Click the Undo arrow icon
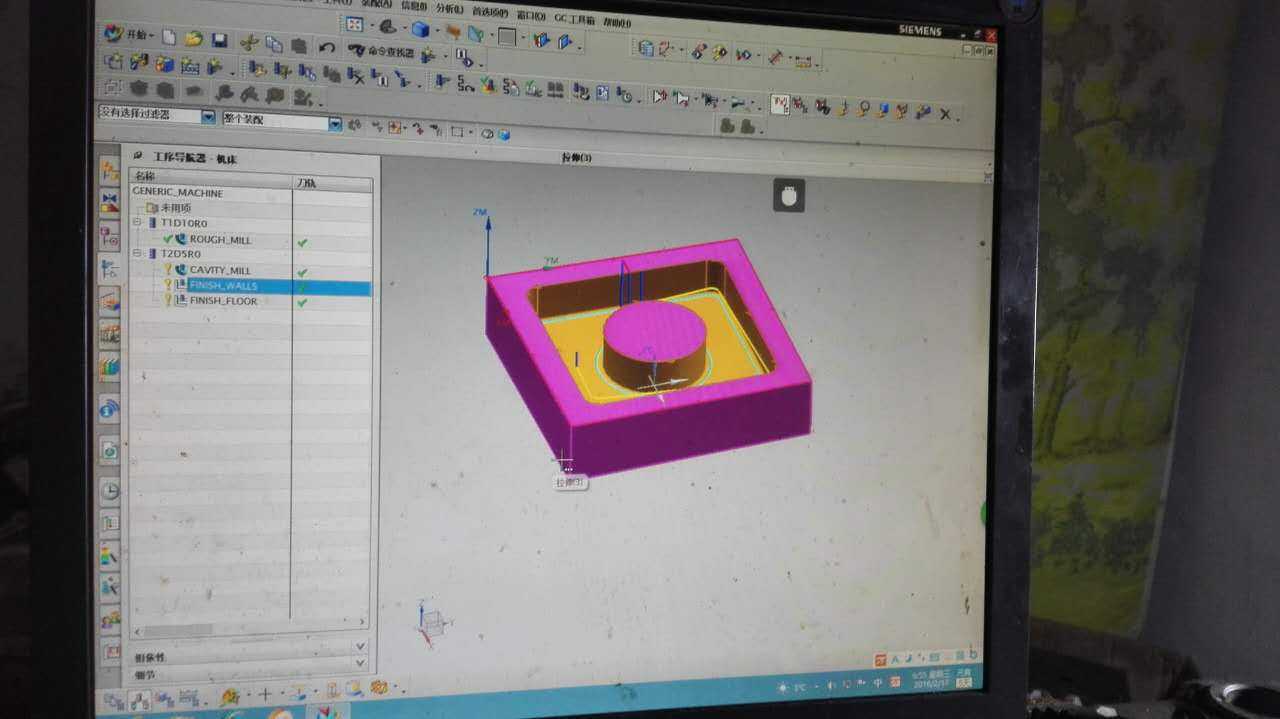1280x719 pixels. point(326,47)
